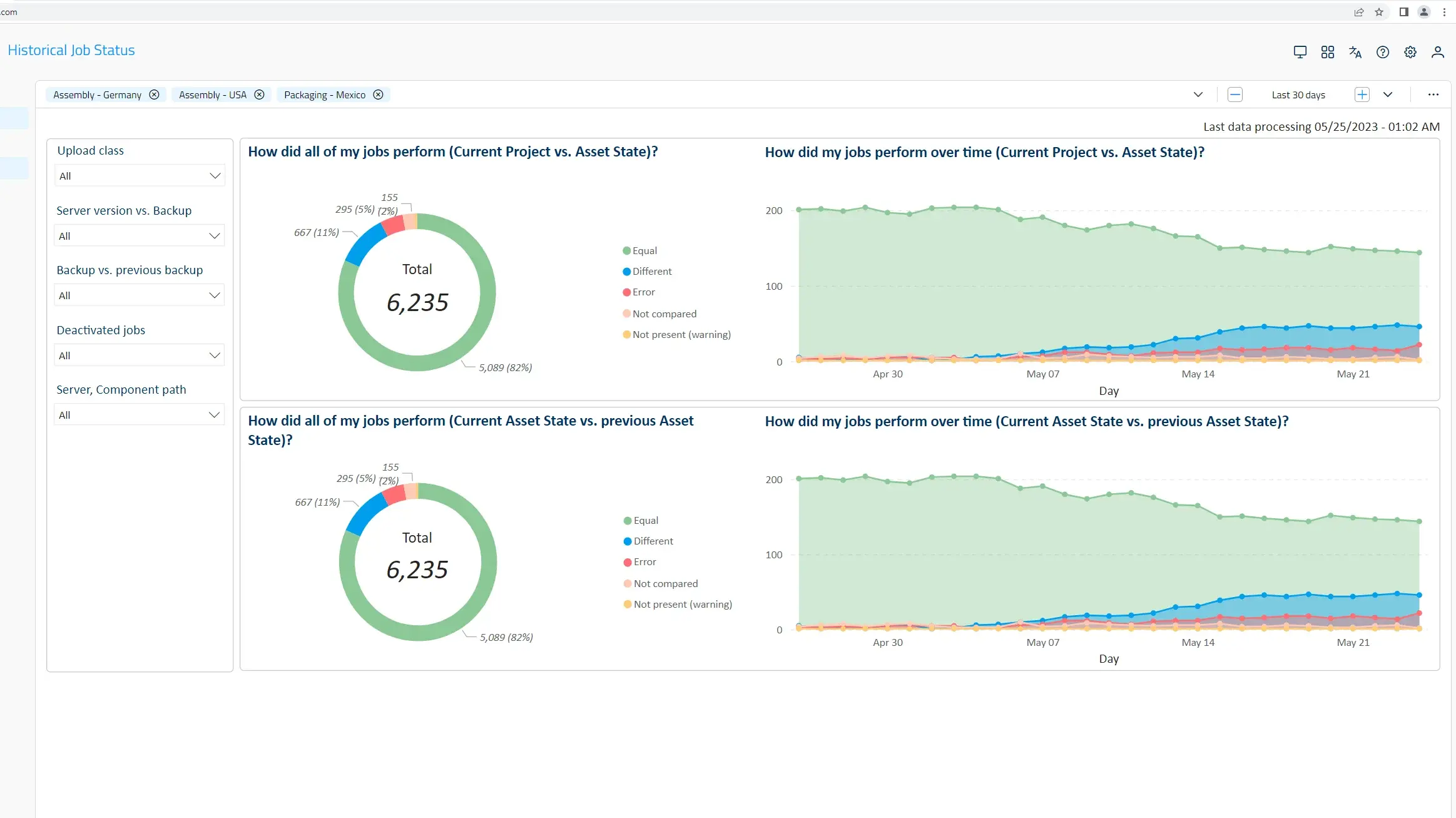This screenshot has width=1456, height=818.
Task: Click the plus time range button
Action: tap(1362, 95)
